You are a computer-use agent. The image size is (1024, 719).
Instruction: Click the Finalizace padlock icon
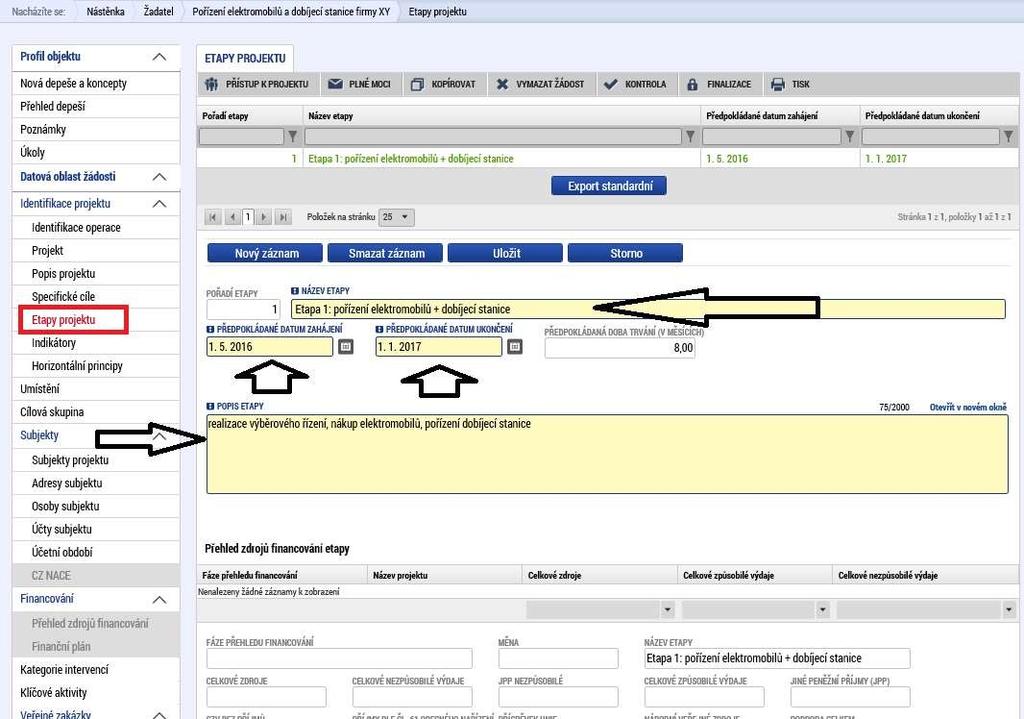tap(692, 84)
